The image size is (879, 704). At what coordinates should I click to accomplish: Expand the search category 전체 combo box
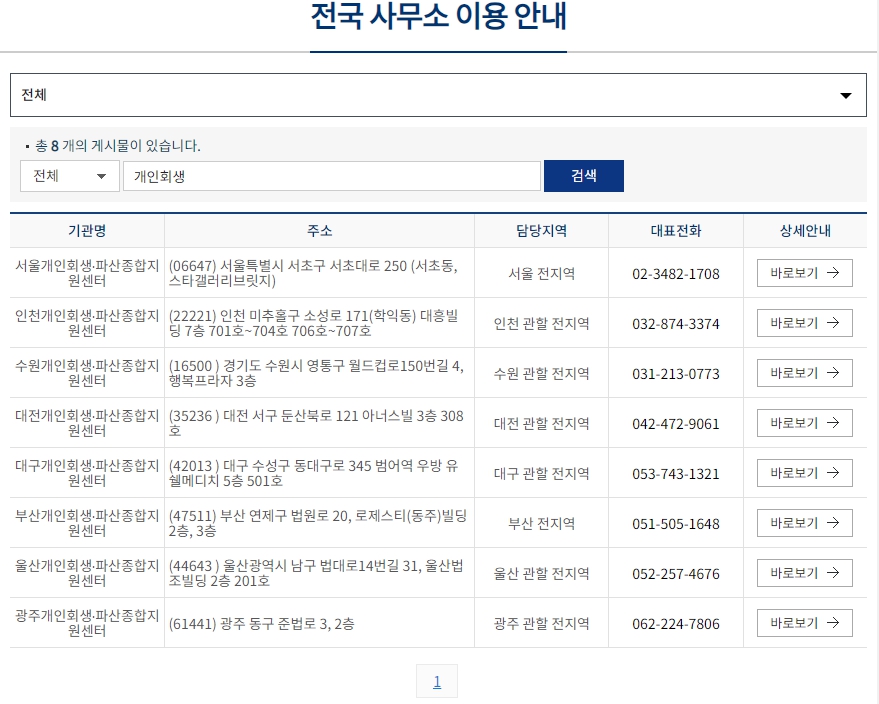click(x=69, y=175)
